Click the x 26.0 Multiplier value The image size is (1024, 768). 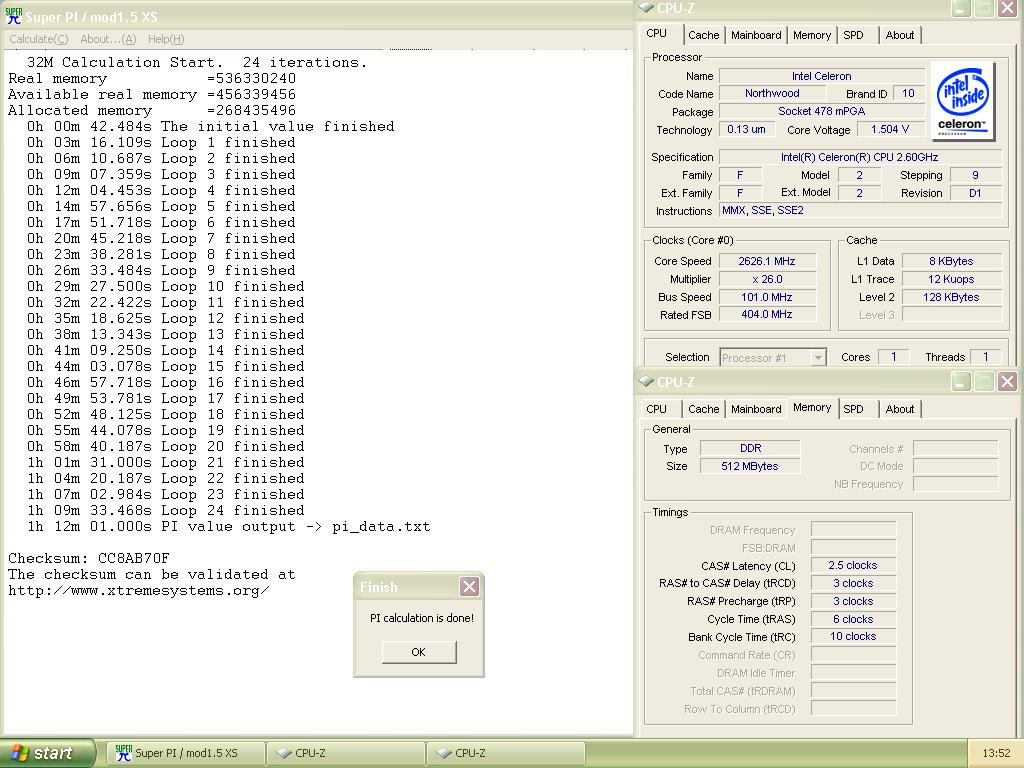pyautogui.click(x=767, y=279)
